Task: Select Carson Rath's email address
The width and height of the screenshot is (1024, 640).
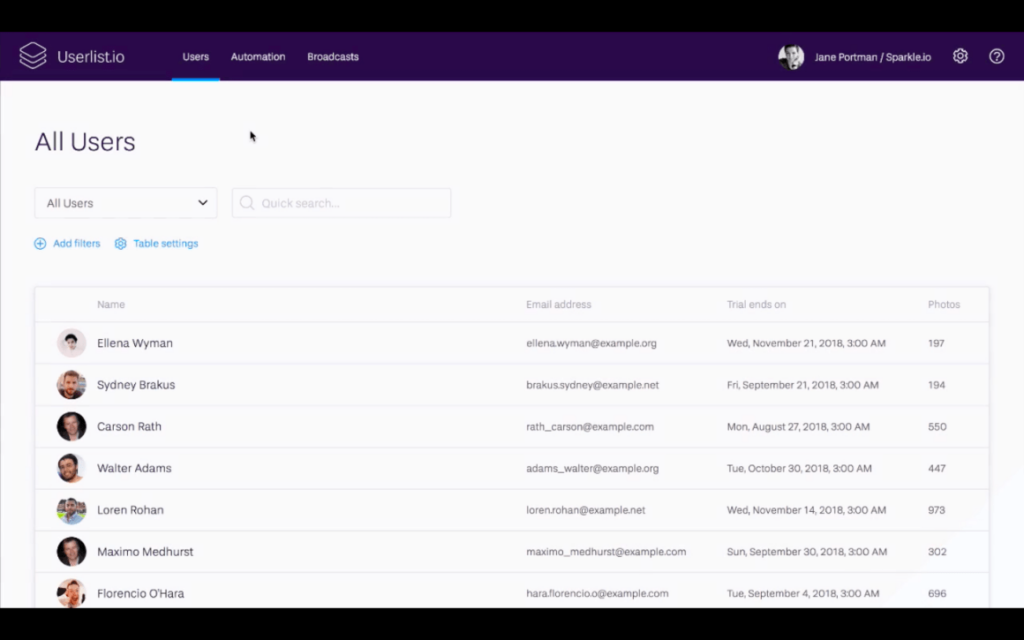Action: tap(590, 427)
